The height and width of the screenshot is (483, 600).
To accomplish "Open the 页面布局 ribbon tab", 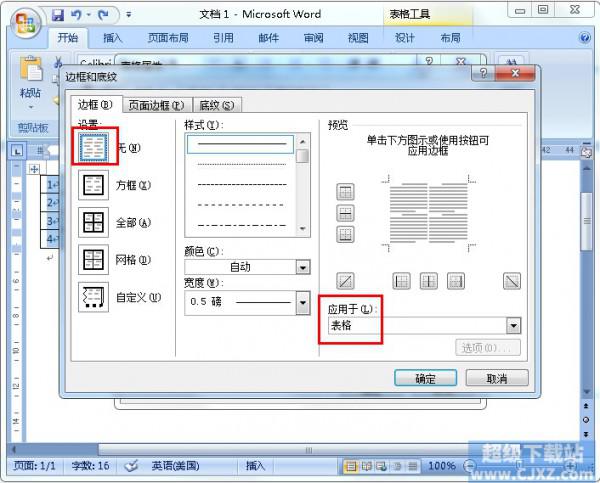I will click(x=168, y=38).
